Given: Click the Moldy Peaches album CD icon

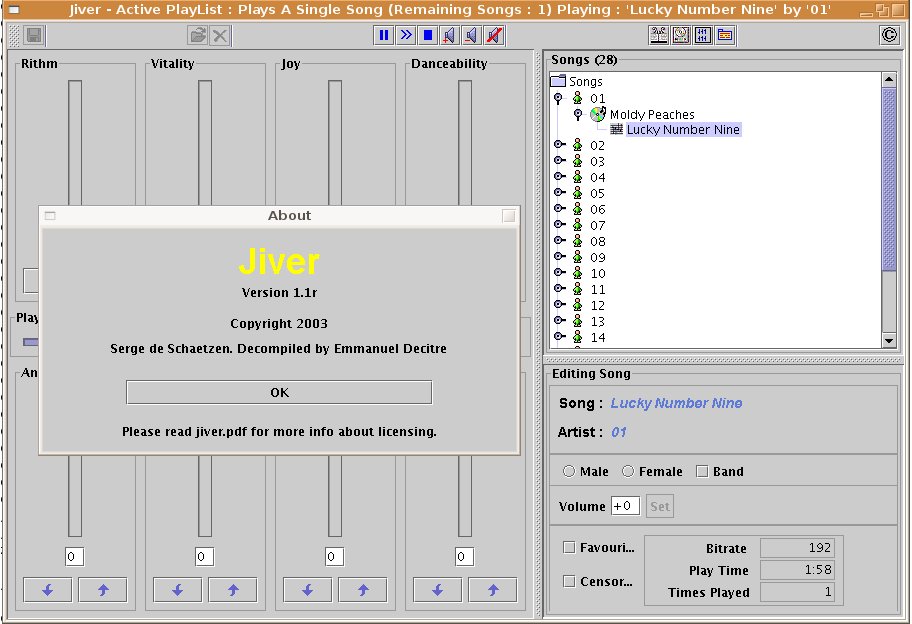Looking at the screenshot, I should click(x=598, y=114).
